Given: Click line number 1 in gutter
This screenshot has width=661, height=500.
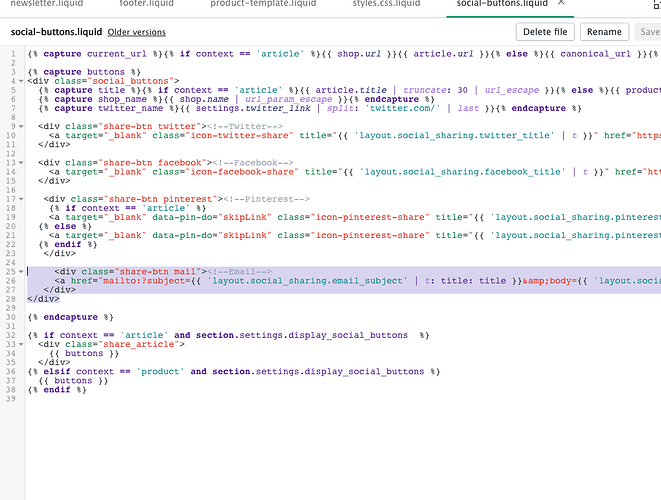Looking at the screenshot, I should [13, 54].
